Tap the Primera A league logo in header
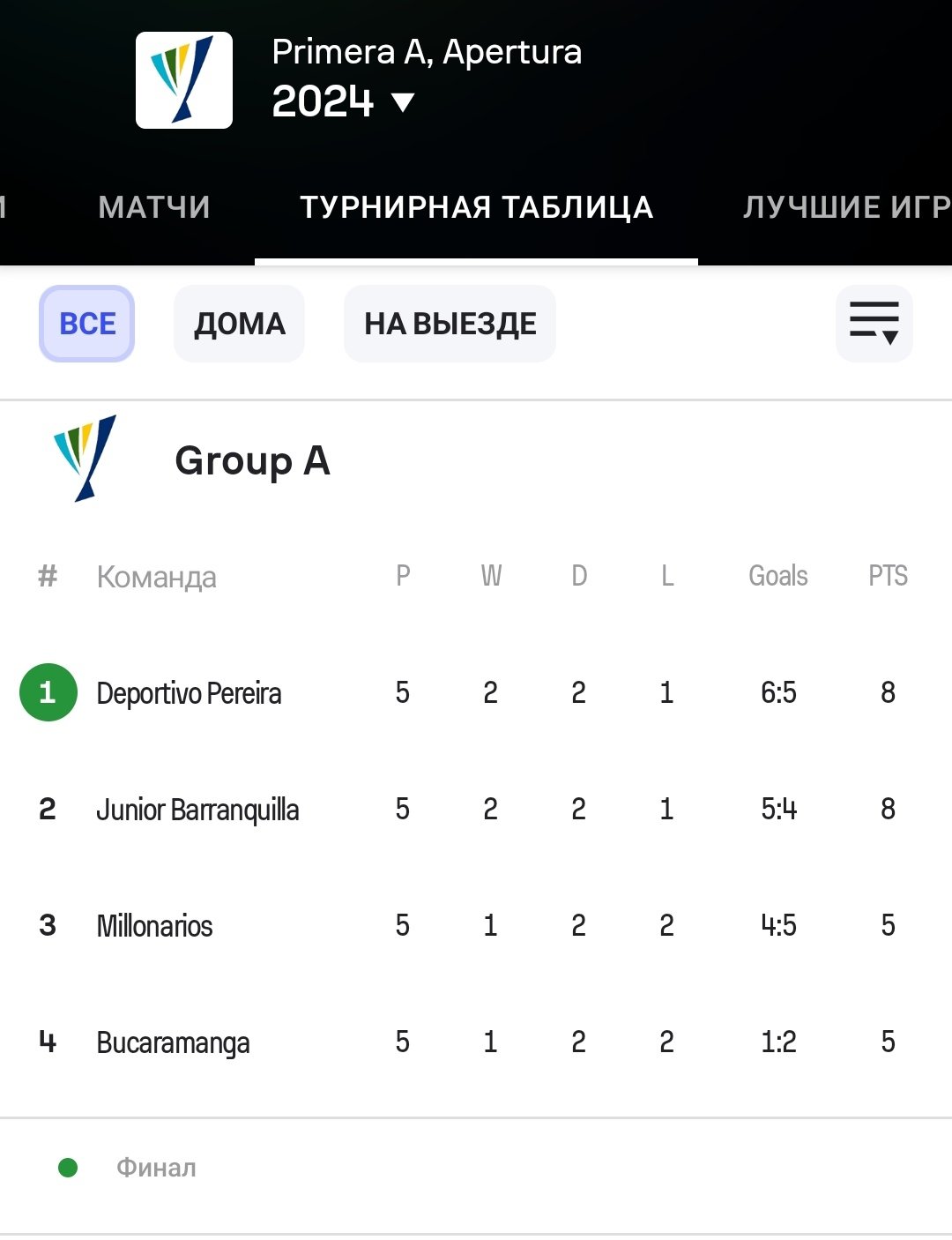 click(x=184, y=80)
